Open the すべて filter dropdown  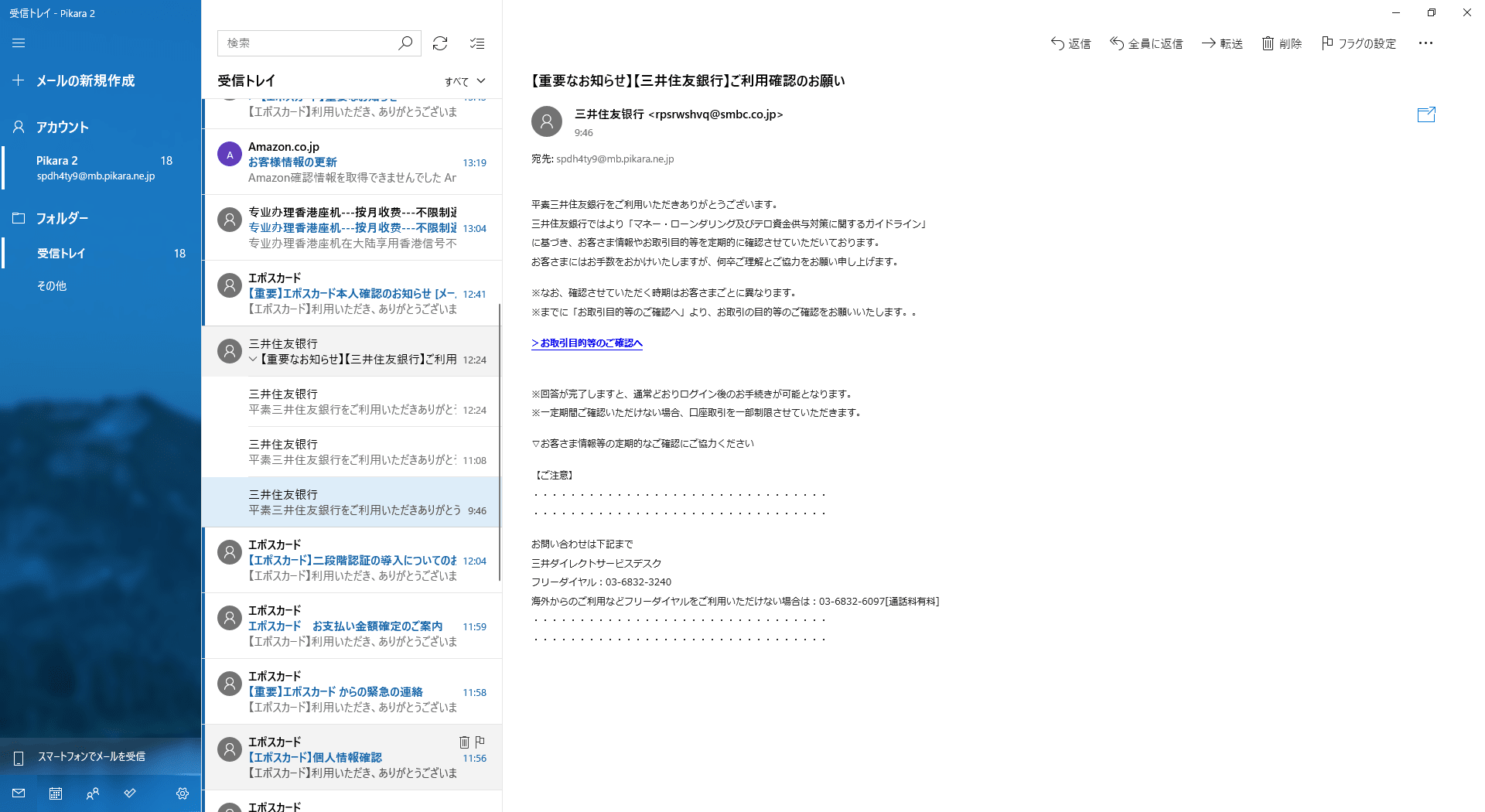tap(465, 81)
